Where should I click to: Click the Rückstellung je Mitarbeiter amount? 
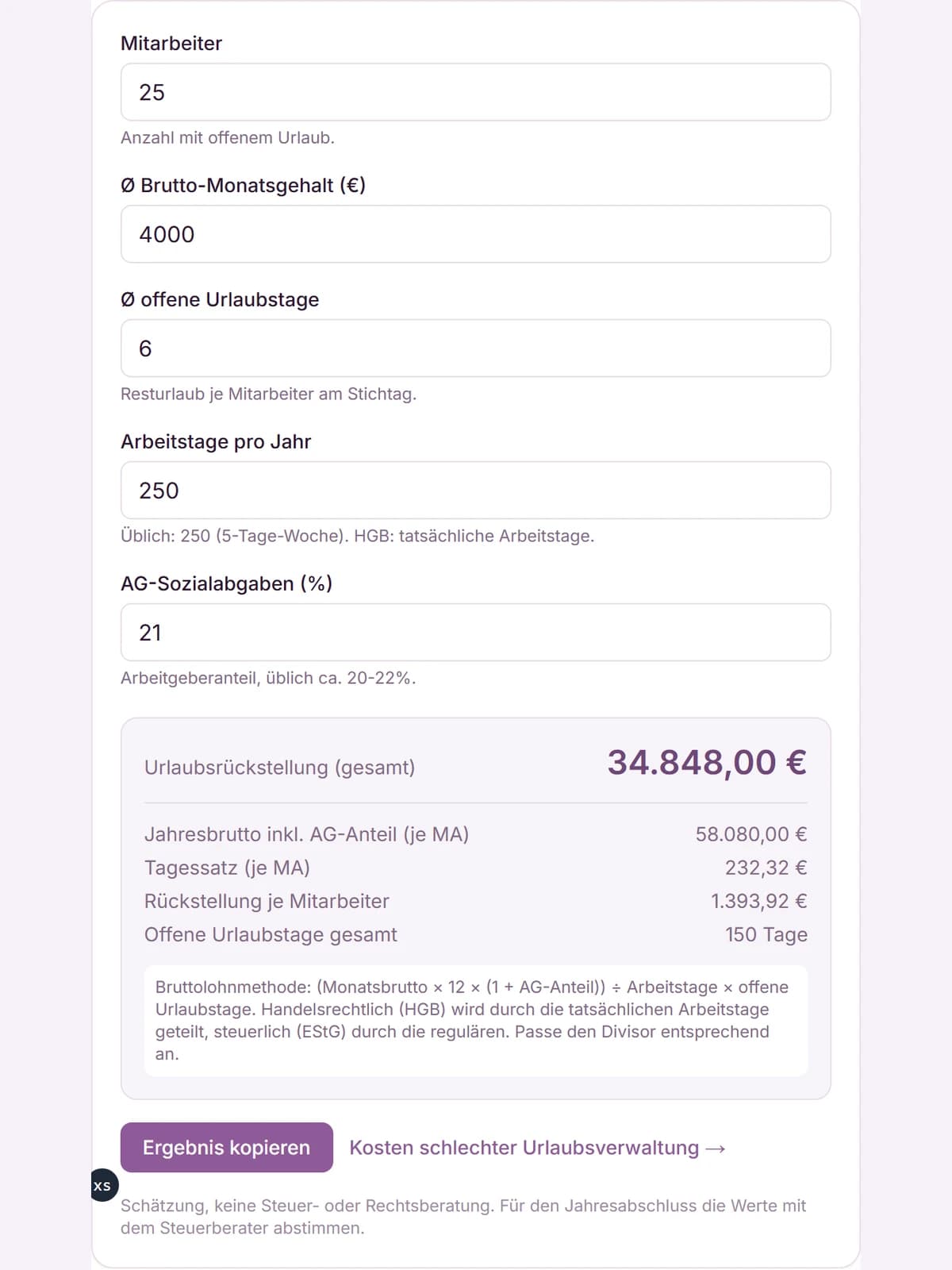coord(759,901)
